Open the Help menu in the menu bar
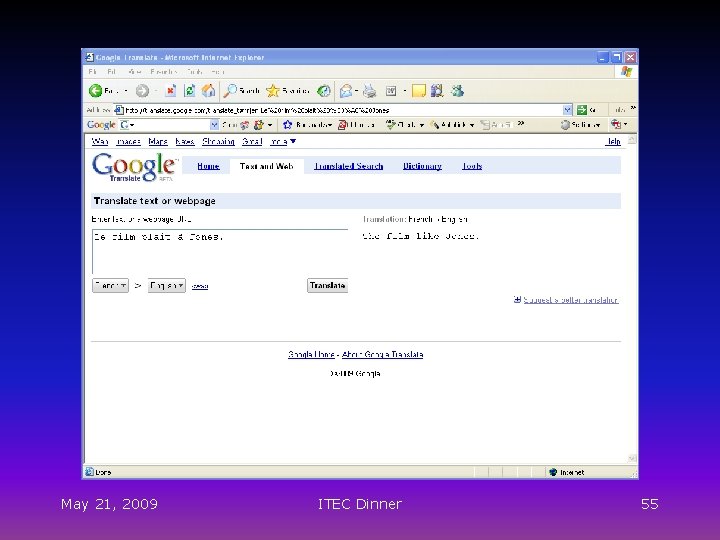720x540 pixels. coord(218,72)
